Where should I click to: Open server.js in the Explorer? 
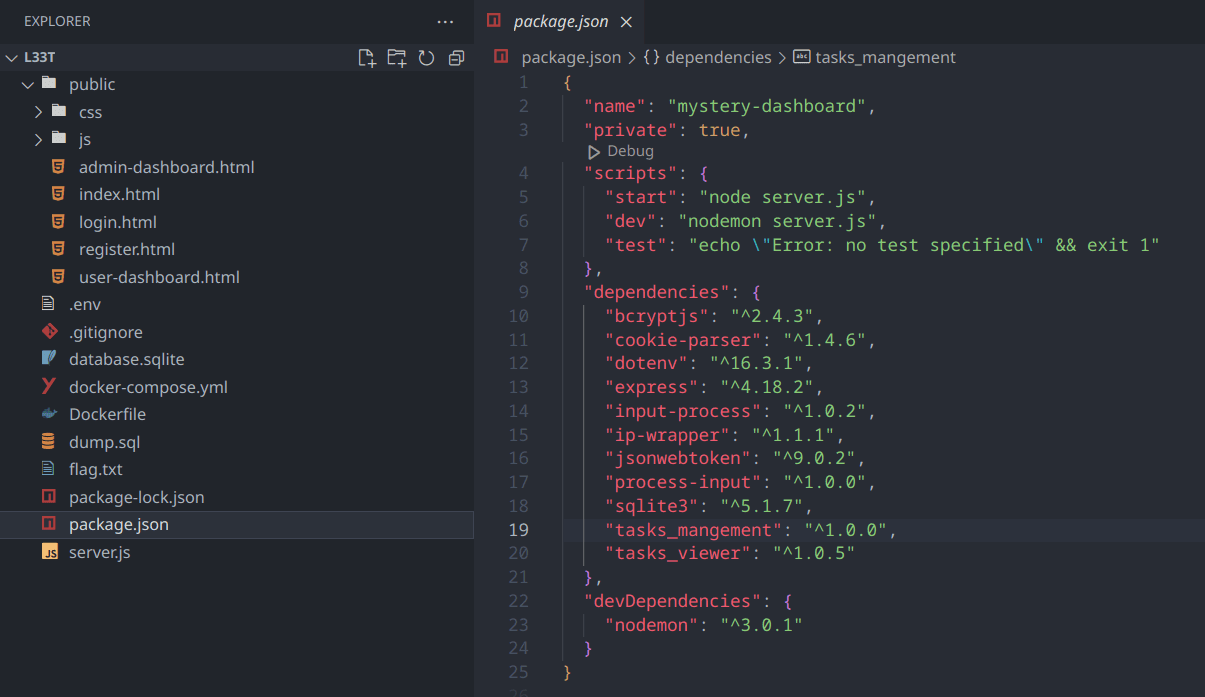point(99,552)
